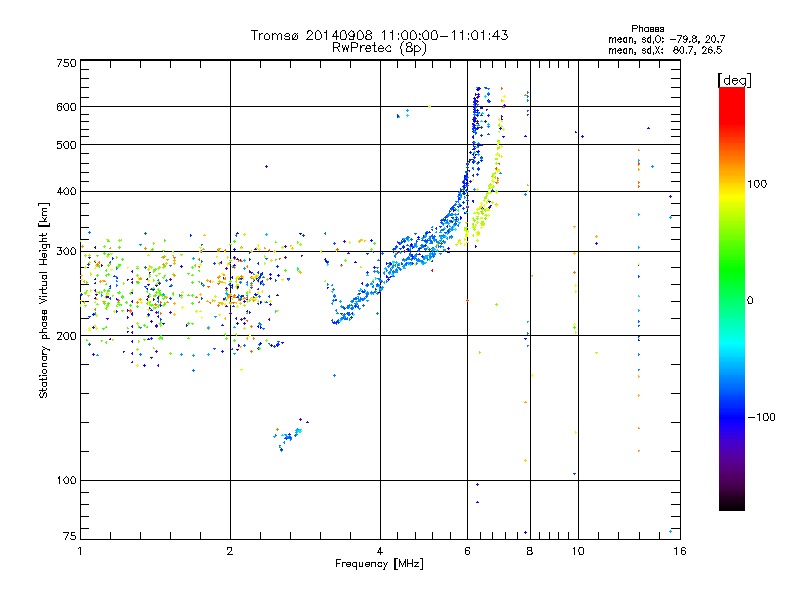Click the '100' label on the color bar
The height and width of the screenshot is (600, 800).
pyautogui.click(x=757, y=184)
